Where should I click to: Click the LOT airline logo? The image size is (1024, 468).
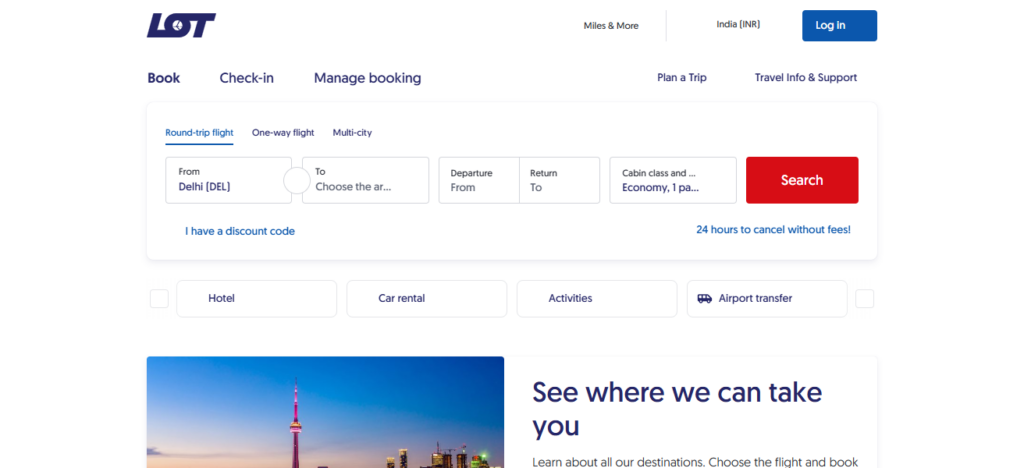point(181,25)
